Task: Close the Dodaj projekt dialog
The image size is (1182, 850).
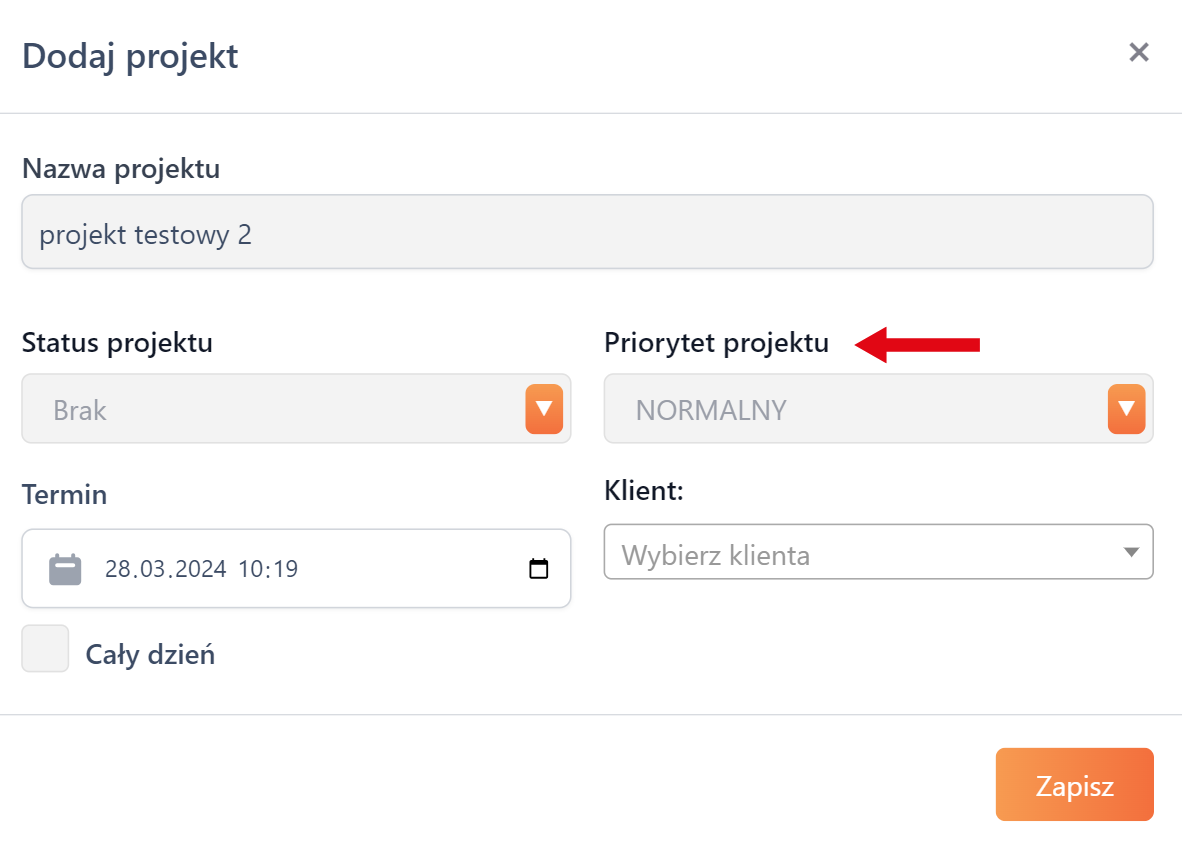Action: click(1138, 52)
